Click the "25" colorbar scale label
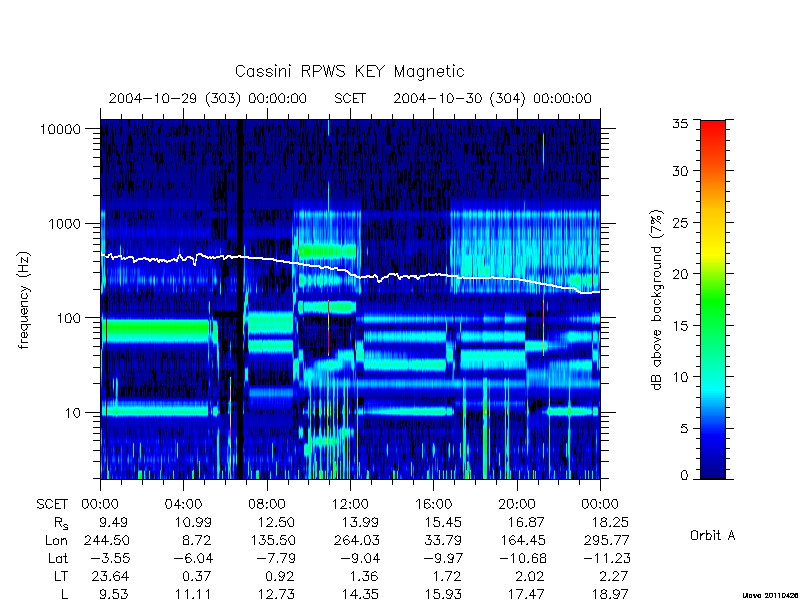The width and height of the screenshot is (800, 600). (680, 223)
